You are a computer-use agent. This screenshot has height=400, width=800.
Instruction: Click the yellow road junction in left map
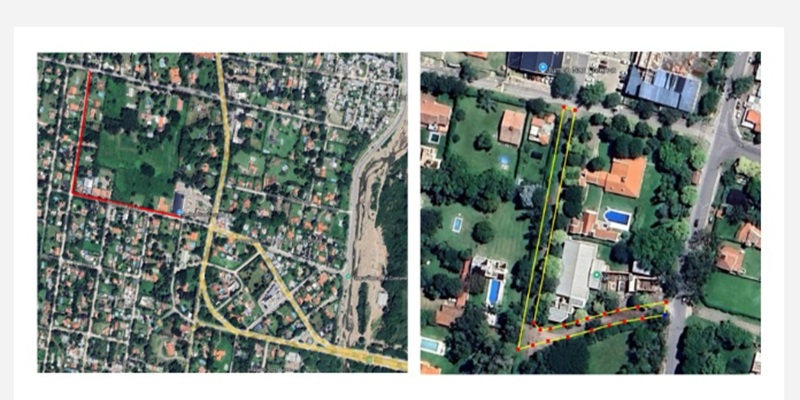pyautogui.click(x=215, y=229)
